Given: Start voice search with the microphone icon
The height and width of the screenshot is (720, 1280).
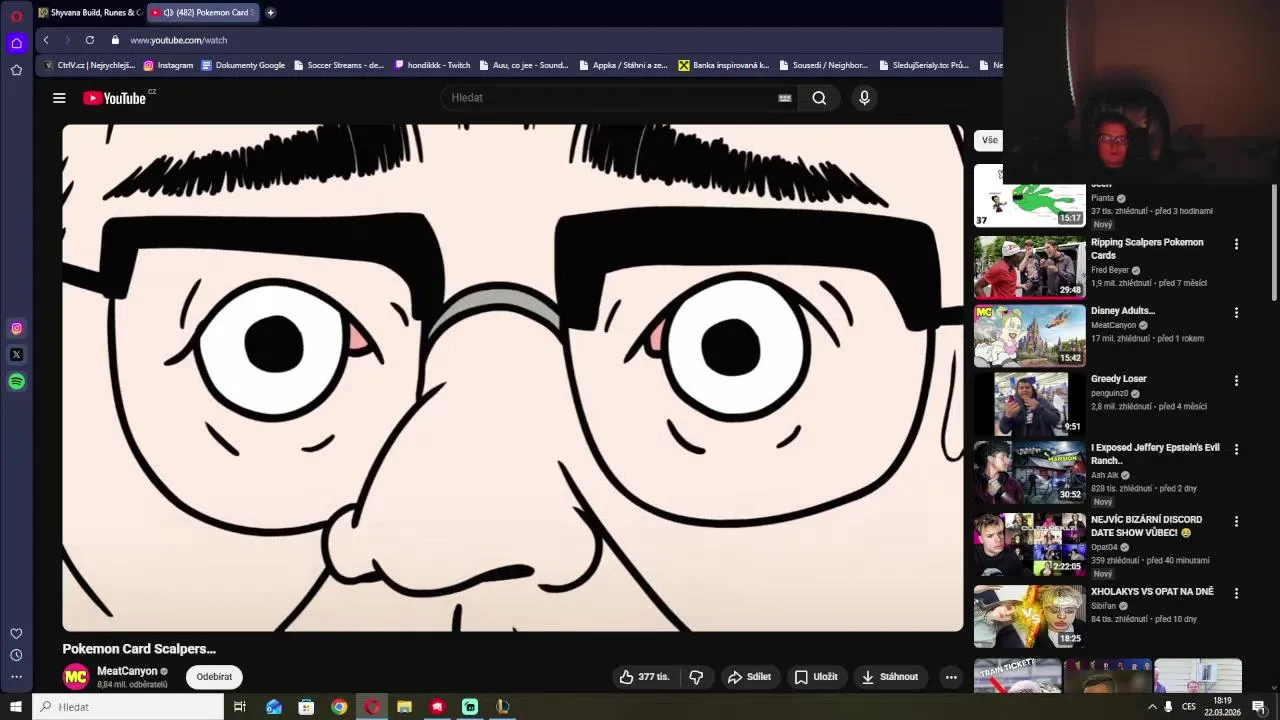Looking at the screenshot, I should [x=865, y=98].
